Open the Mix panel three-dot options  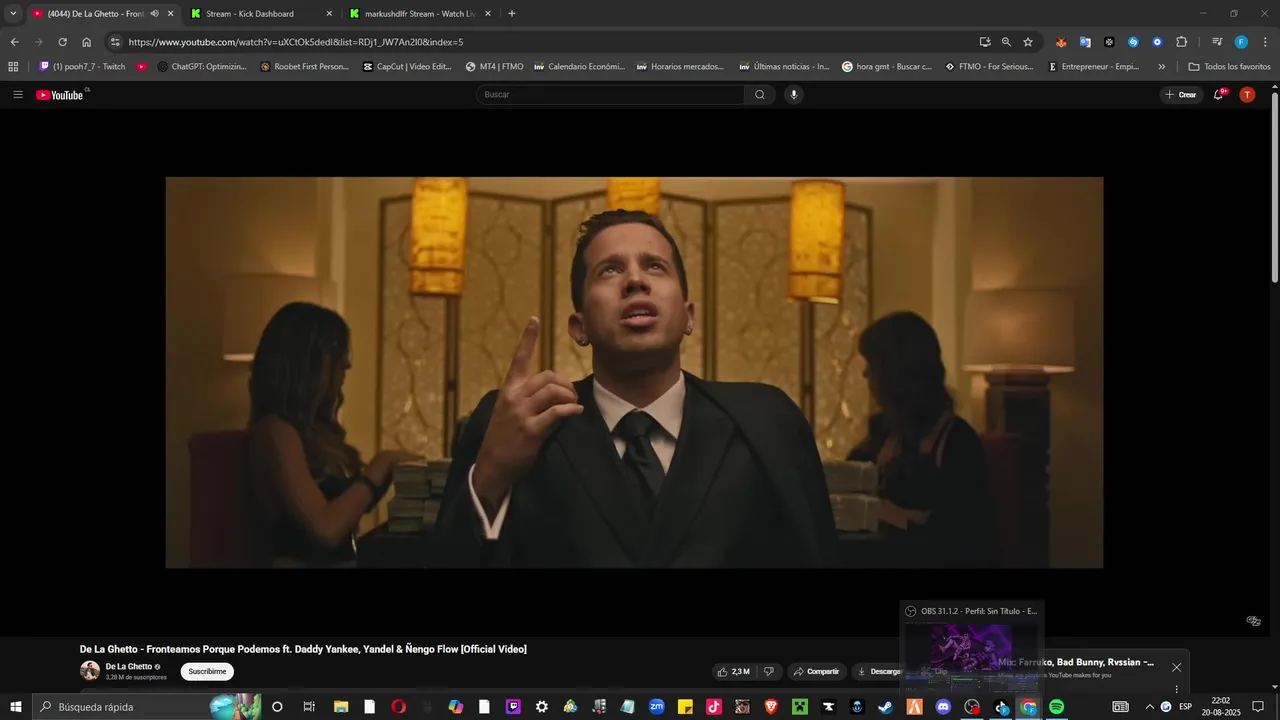[x=1177, y=689]
